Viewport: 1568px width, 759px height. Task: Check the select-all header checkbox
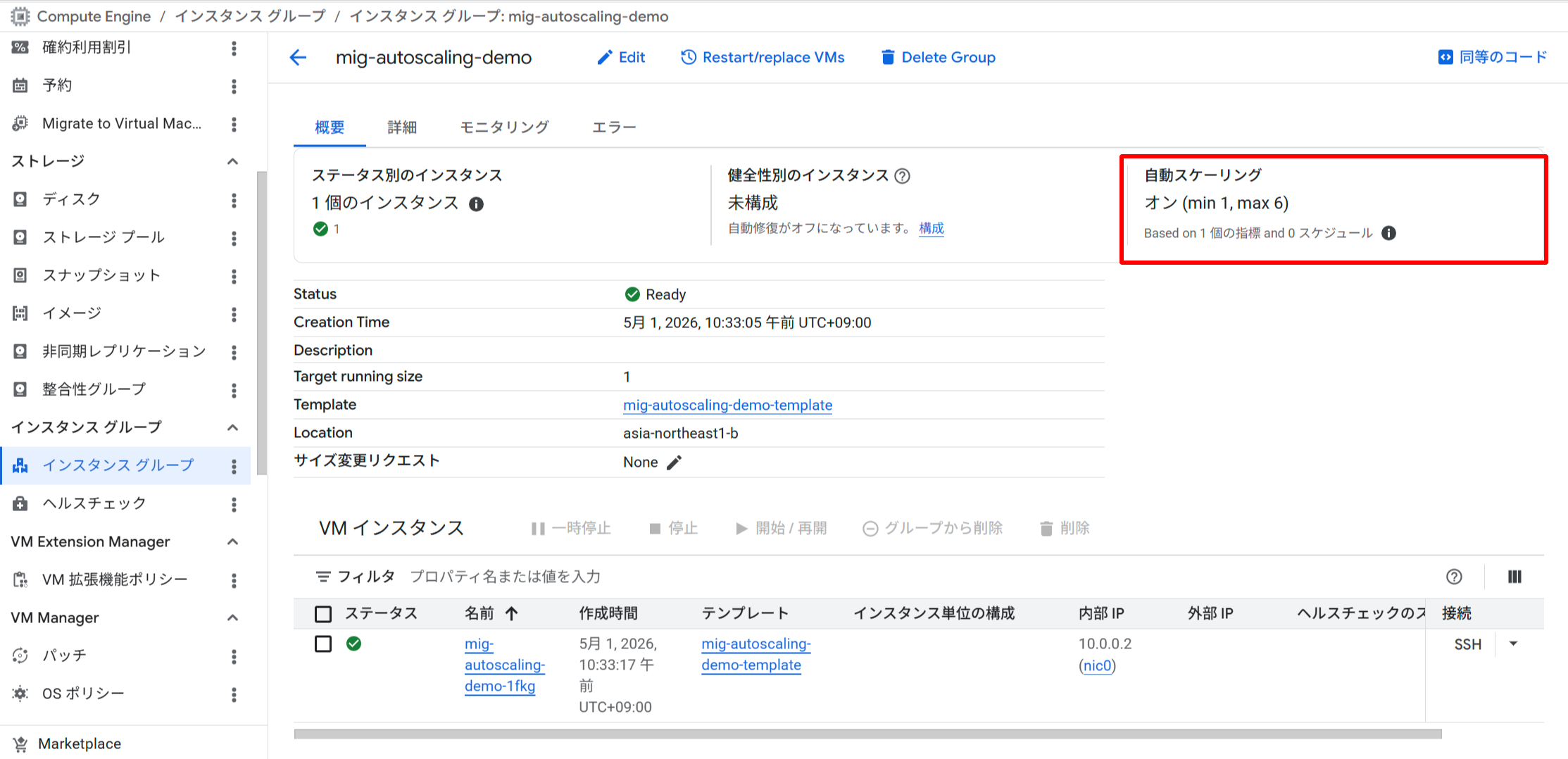click(323, 614)
